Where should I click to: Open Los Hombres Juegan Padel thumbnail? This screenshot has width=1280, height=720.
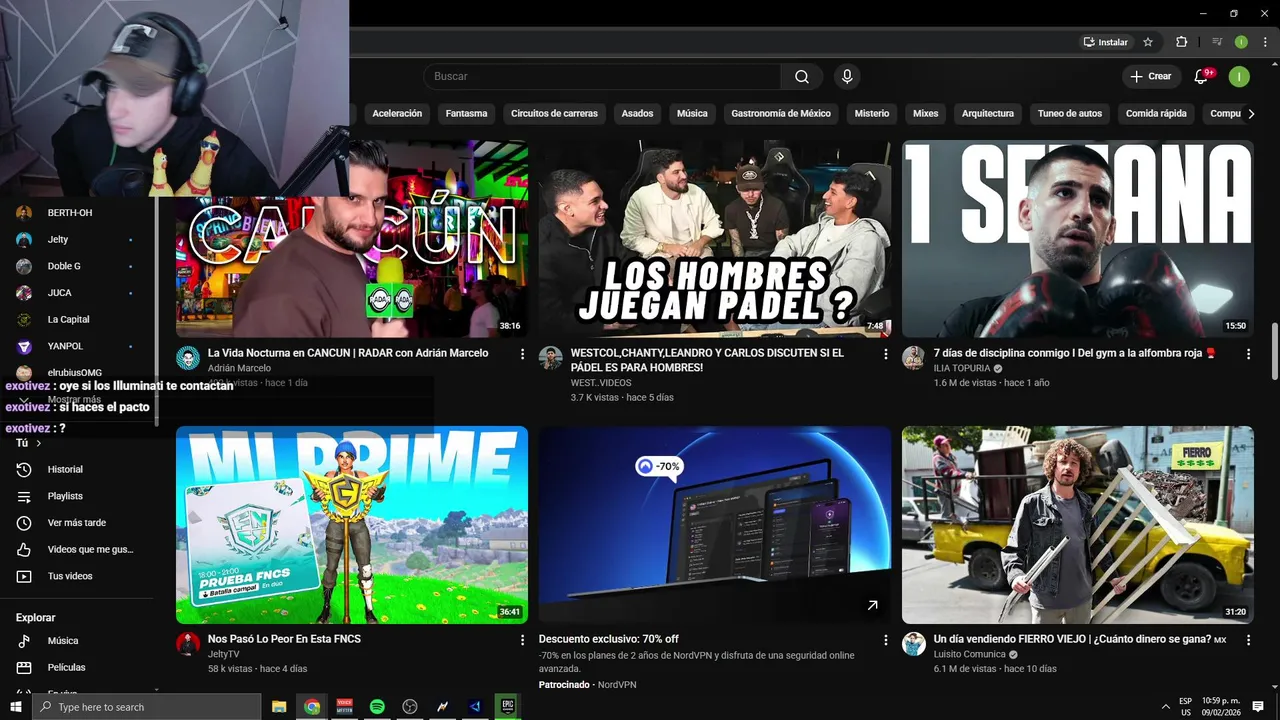pyautogui.click(x=714, y=239)
